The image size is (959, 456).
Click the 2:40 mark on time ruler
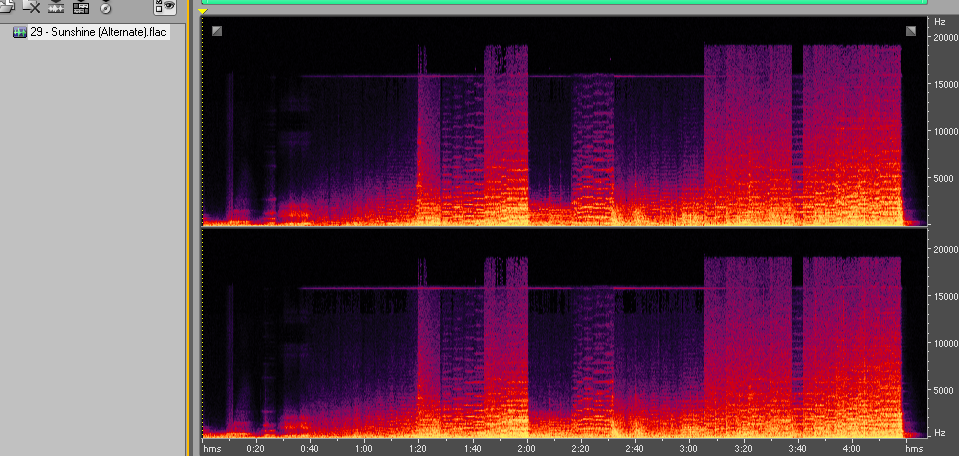(635, 449)
